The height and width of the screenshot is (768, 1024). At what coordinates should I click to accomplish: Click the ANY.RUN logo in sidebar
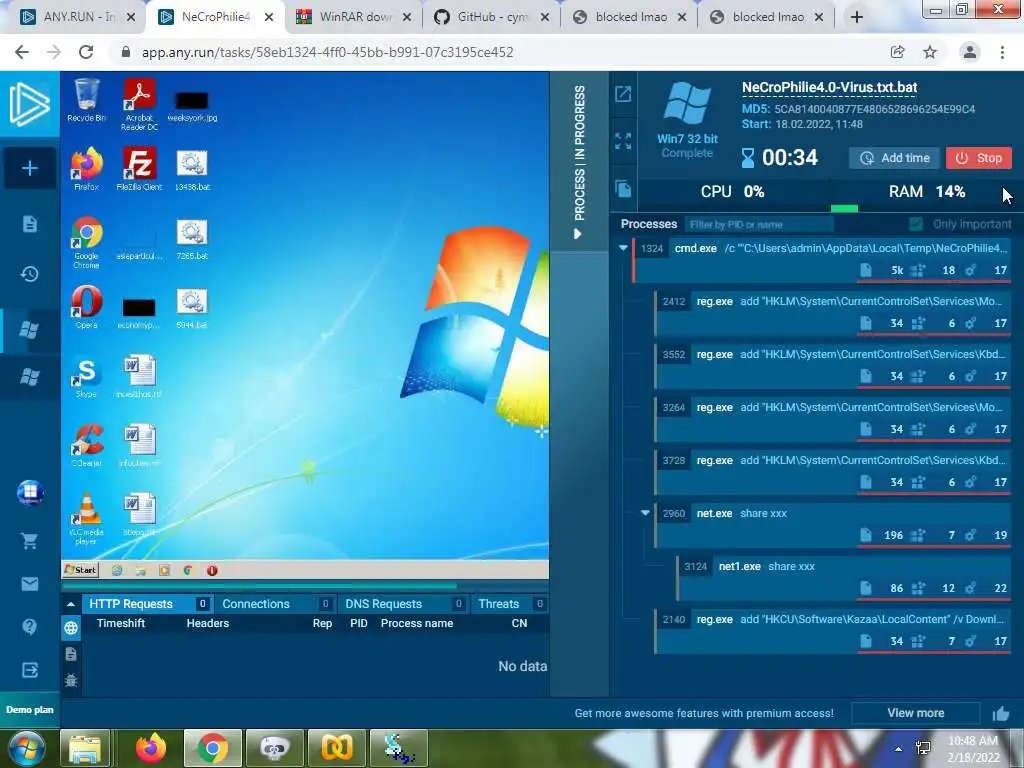pyautogui.click(x=29, y=104)
